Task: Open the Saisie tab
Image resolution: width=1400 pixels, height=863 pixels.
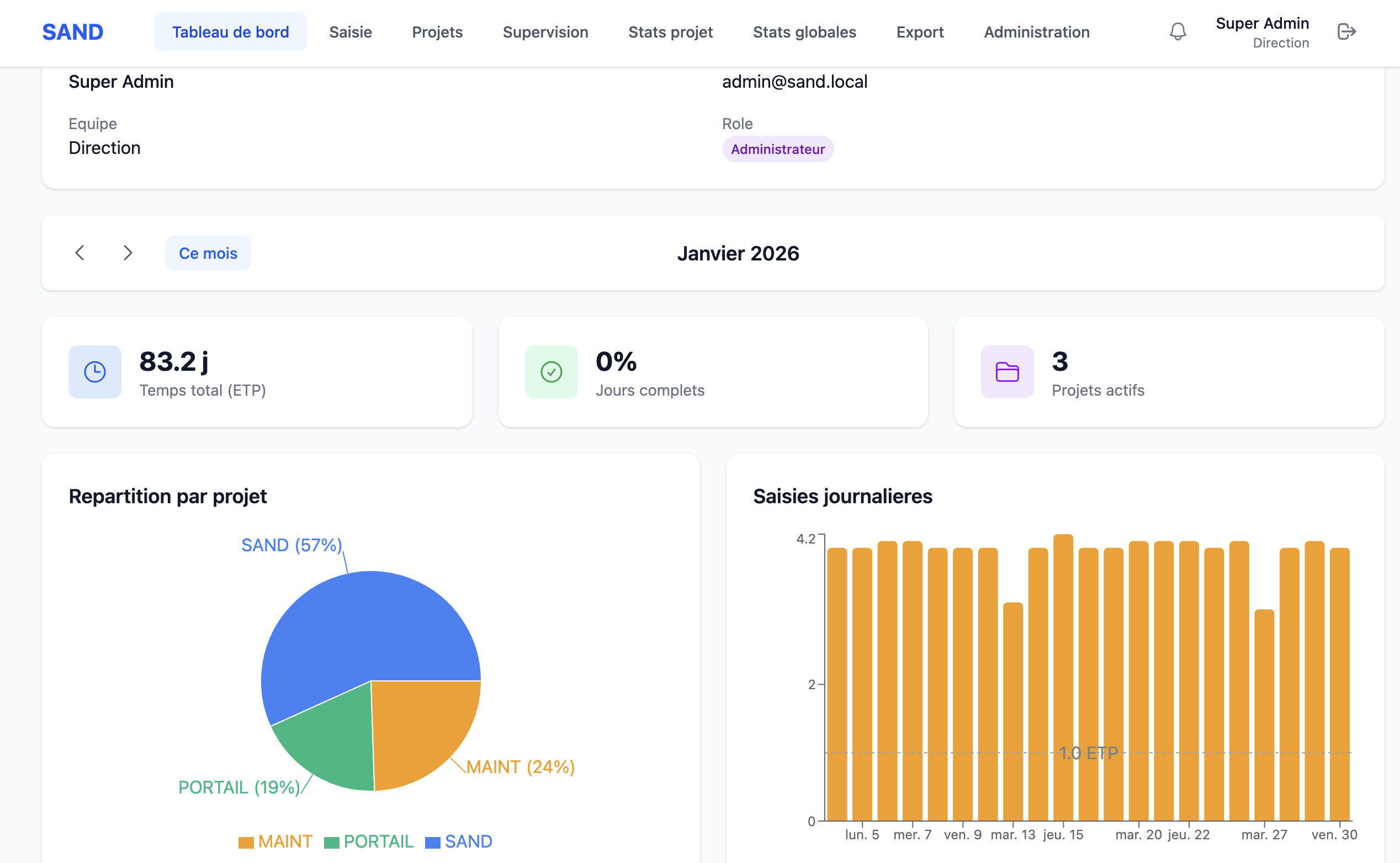Action: [x=350, y=32]
